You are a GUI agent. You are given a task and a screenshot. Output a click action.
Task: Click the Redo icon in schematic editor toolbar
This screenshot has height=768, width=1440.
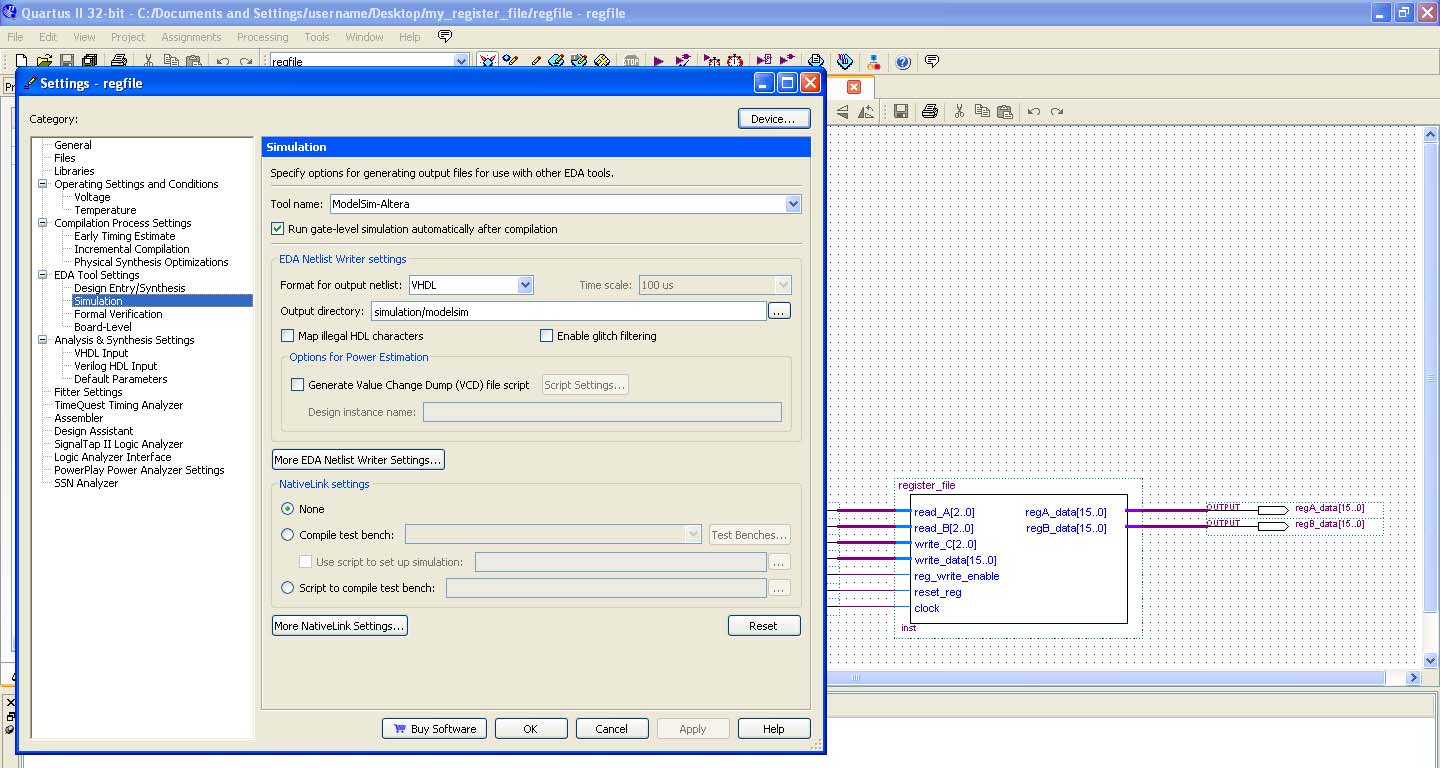pos(1057,111)
